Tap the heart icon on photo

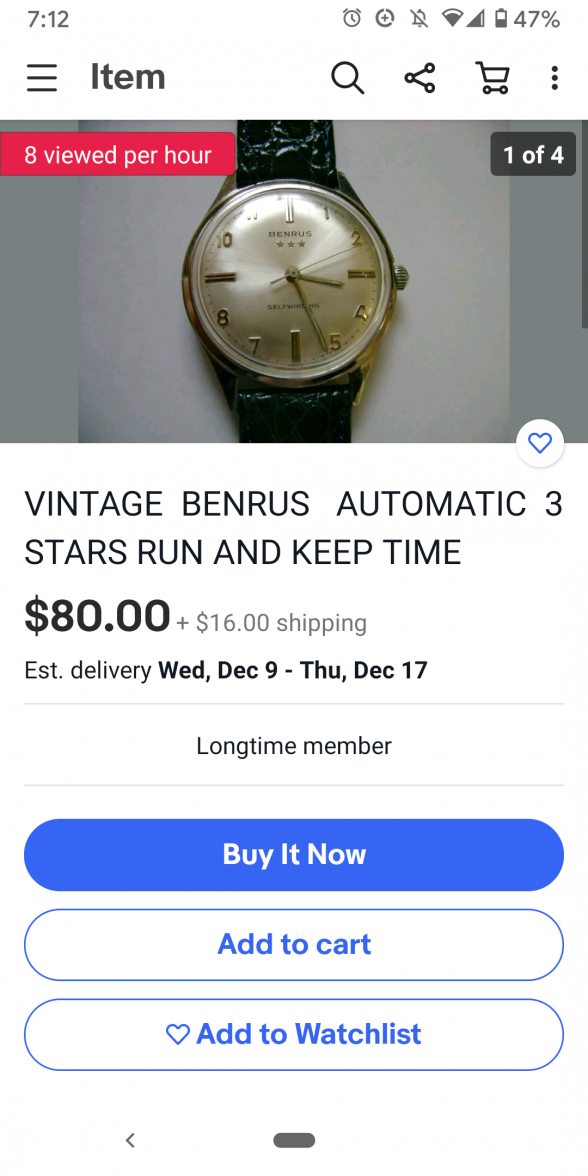pos(540,444)
